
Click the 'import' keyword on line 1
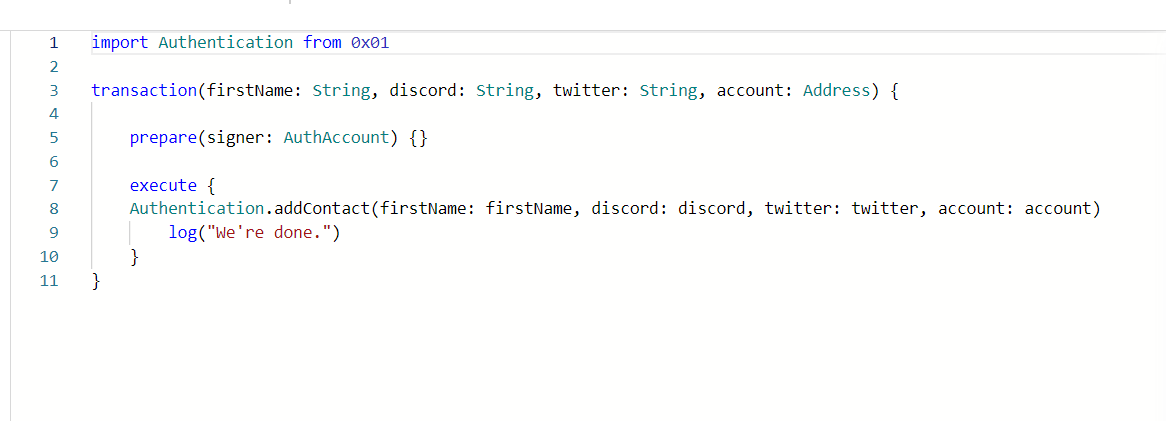120,42
